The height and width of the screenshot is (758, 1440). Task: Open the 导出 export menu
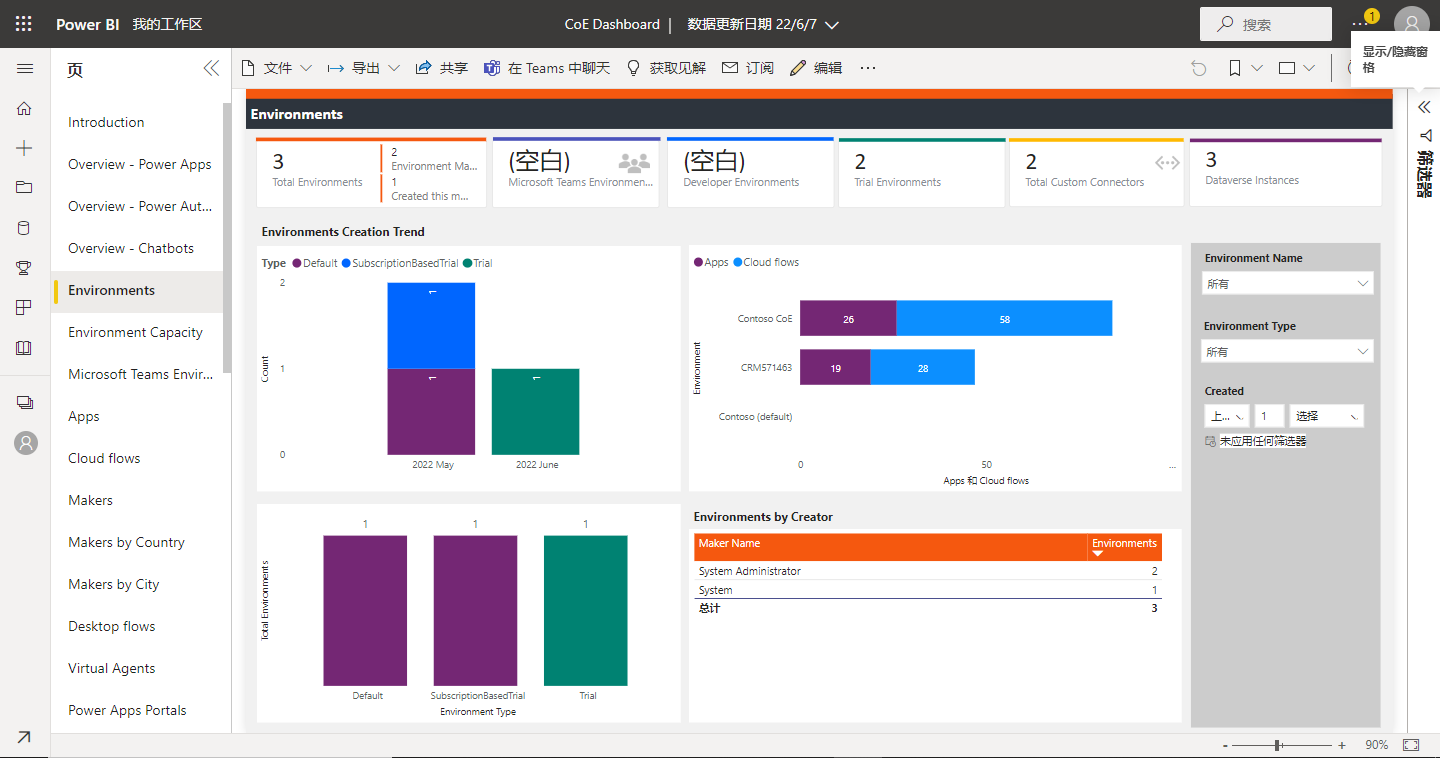click(x=364, y=68)
